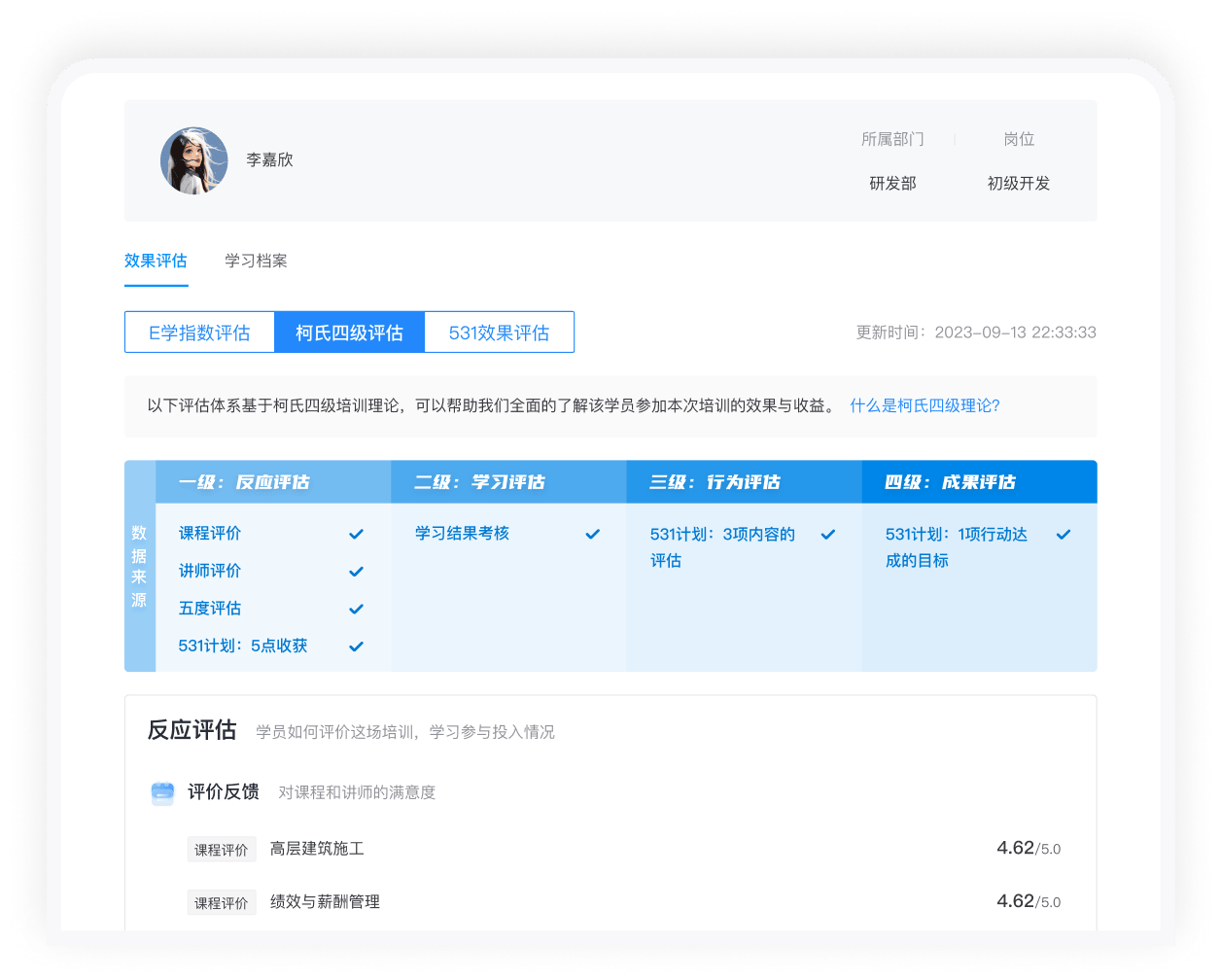Click the checkmark beside 531计划：5点收获
This screenshot has width=1221, height=980.
coord(356,646)
